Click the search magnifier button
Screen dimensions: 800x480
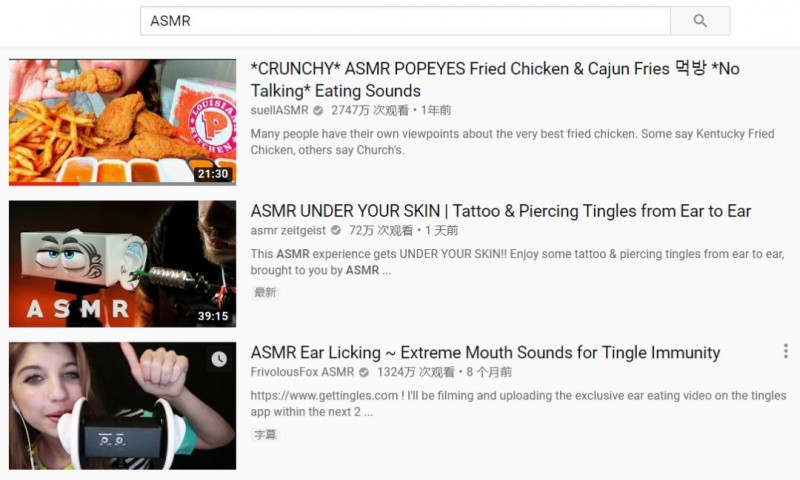pos(700,21)
